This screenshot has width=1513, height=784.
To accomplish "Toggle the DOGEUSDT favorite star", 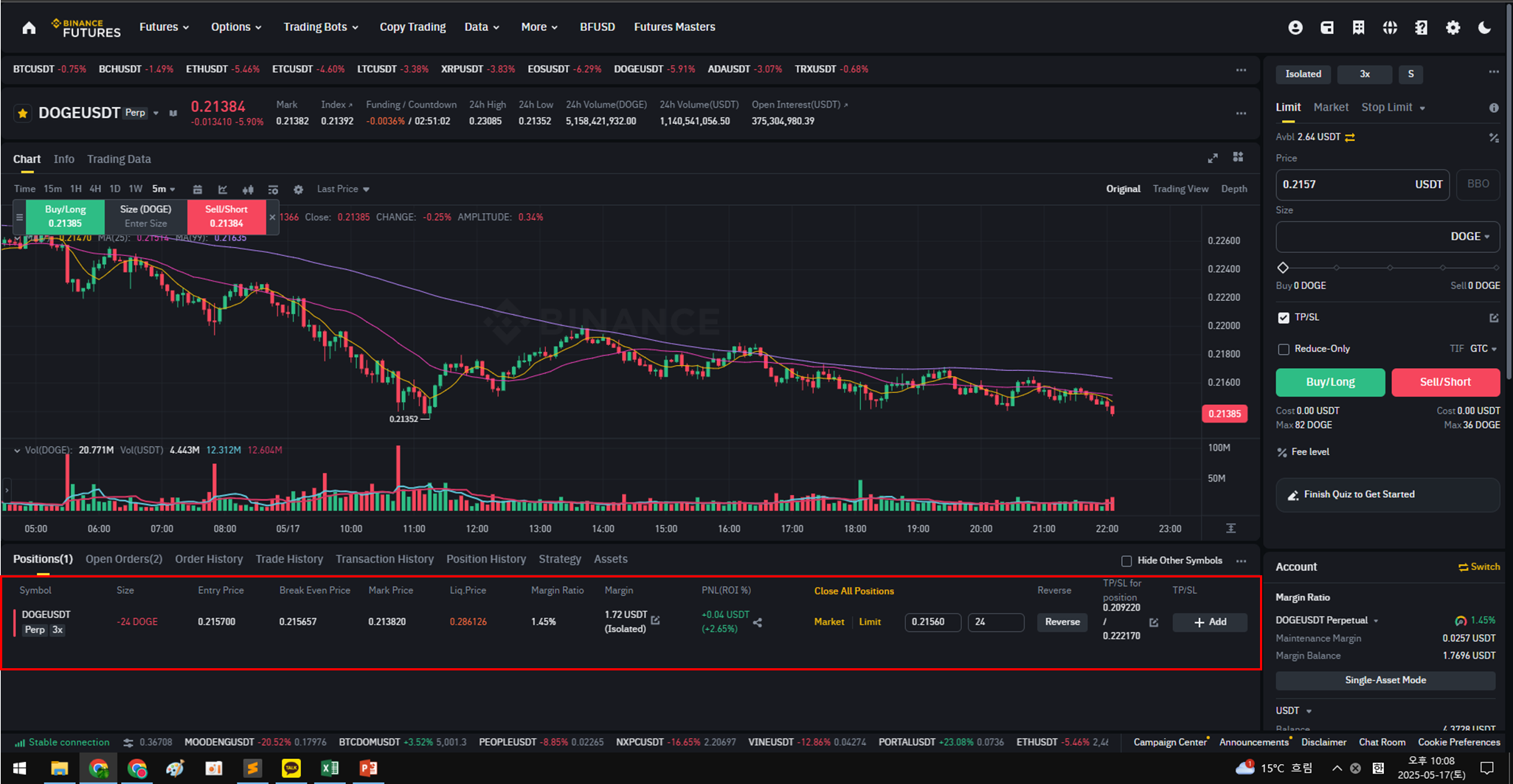I will pos(23,113).
